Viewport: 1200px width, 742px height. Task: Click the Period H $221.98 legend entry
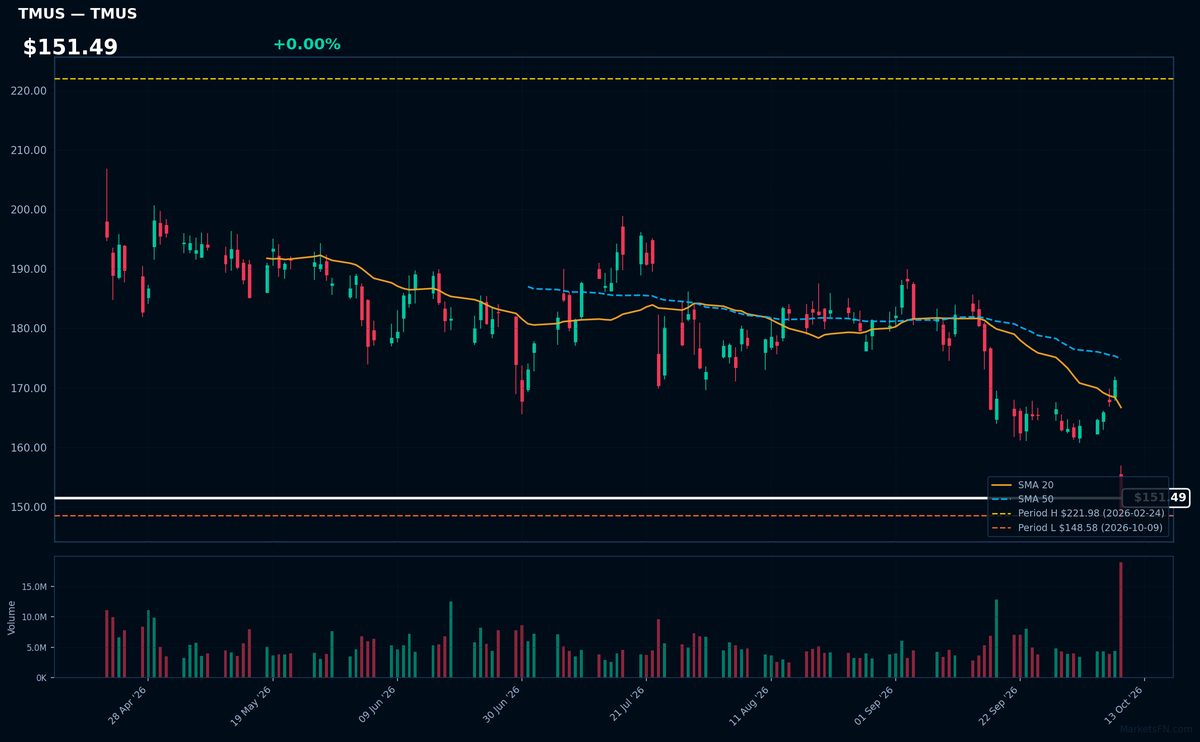[x=1078, y=513]
